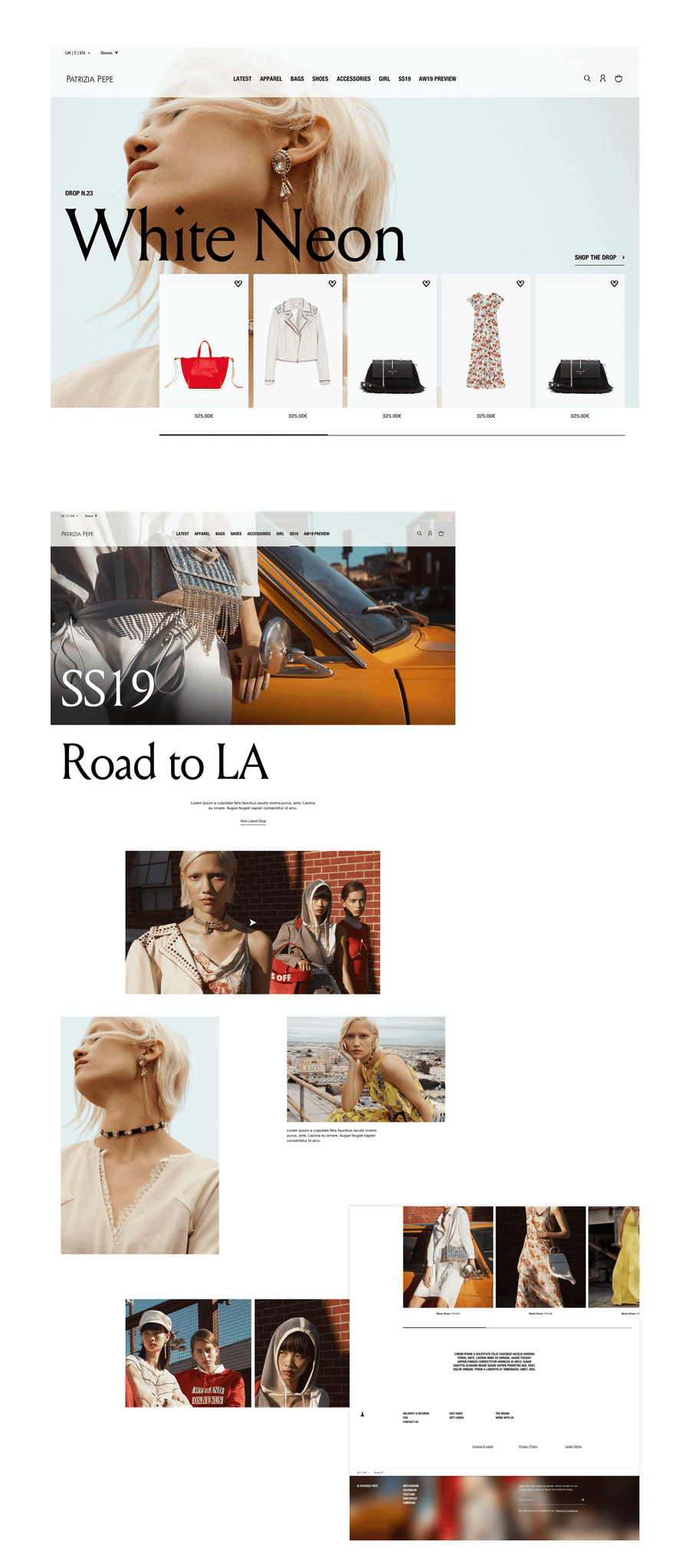Viewport: 690px width, 1568px height.
Task: Play the video on brick wall image
Action: click(252, 922)
